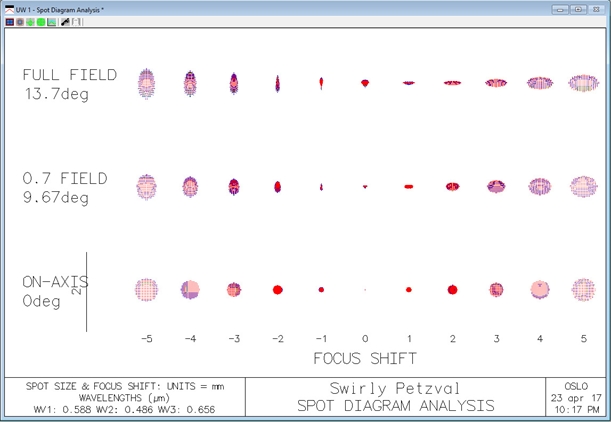This screenshot has width=611, height=422.
Task: Click the vertical scale bar beside ON-AXIS
Action: point(87,292)
